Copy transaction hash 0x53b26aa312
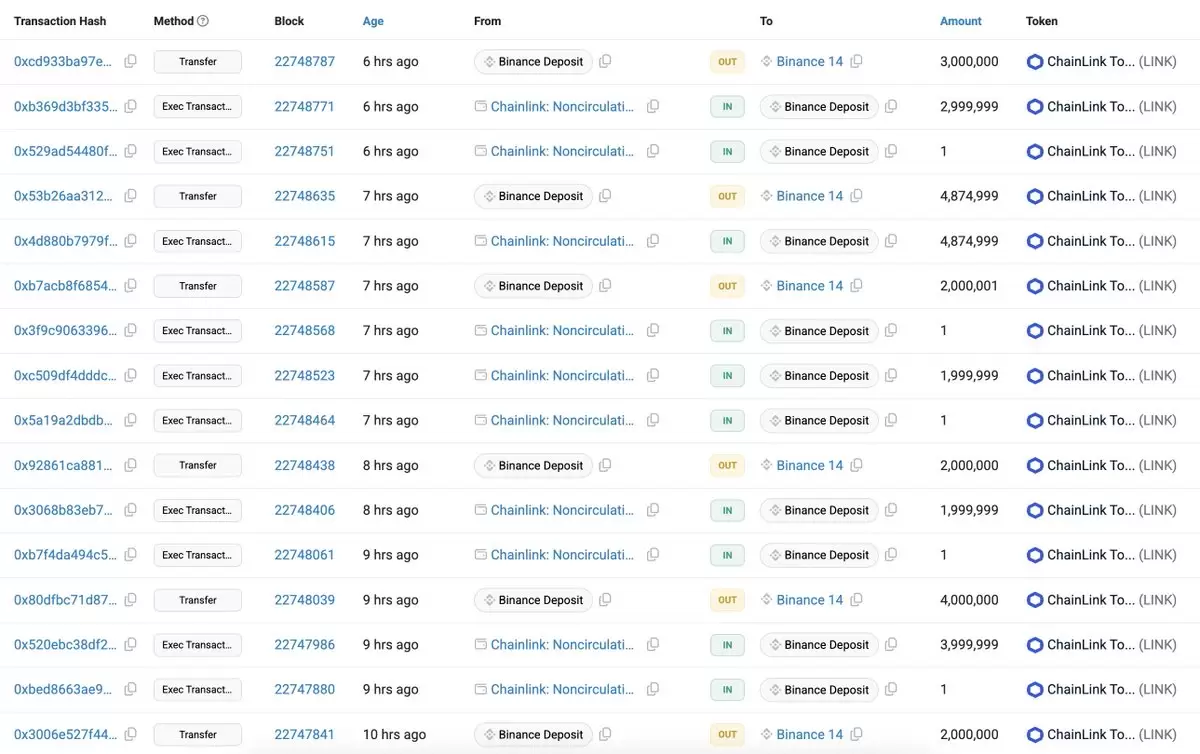This screenshot has width=1200, height=754. coord(130,196)
